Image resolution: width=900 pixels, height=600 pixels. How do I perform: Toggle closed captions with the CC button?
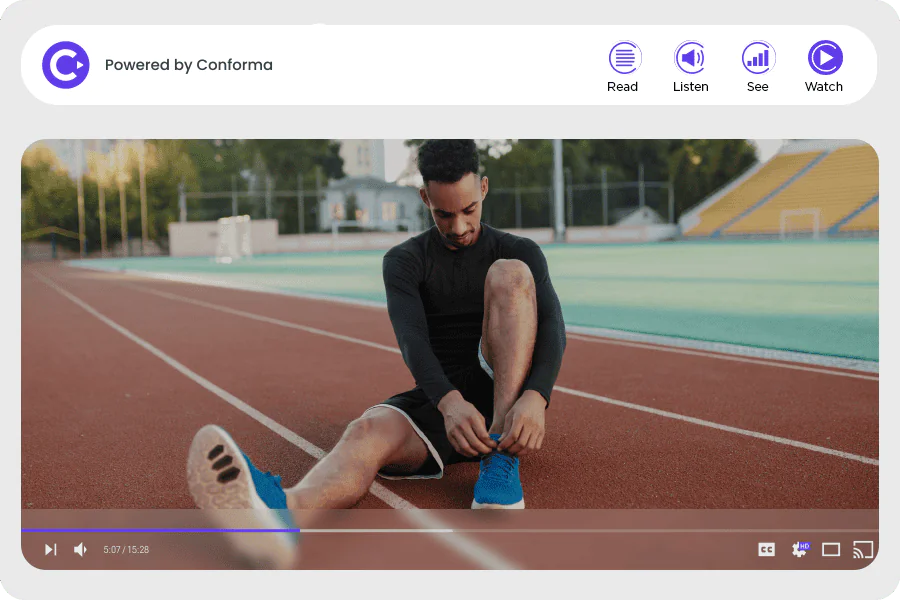tap(766, 549)
